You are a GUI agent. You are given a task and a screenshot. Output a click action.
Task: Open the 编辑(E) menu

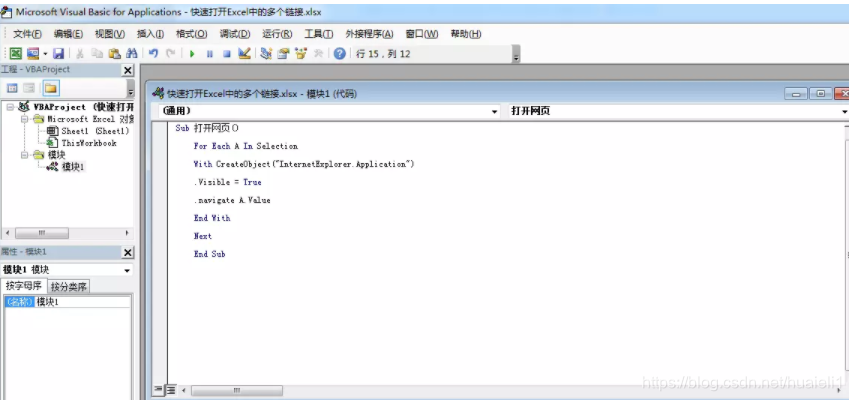click(68, 34)
